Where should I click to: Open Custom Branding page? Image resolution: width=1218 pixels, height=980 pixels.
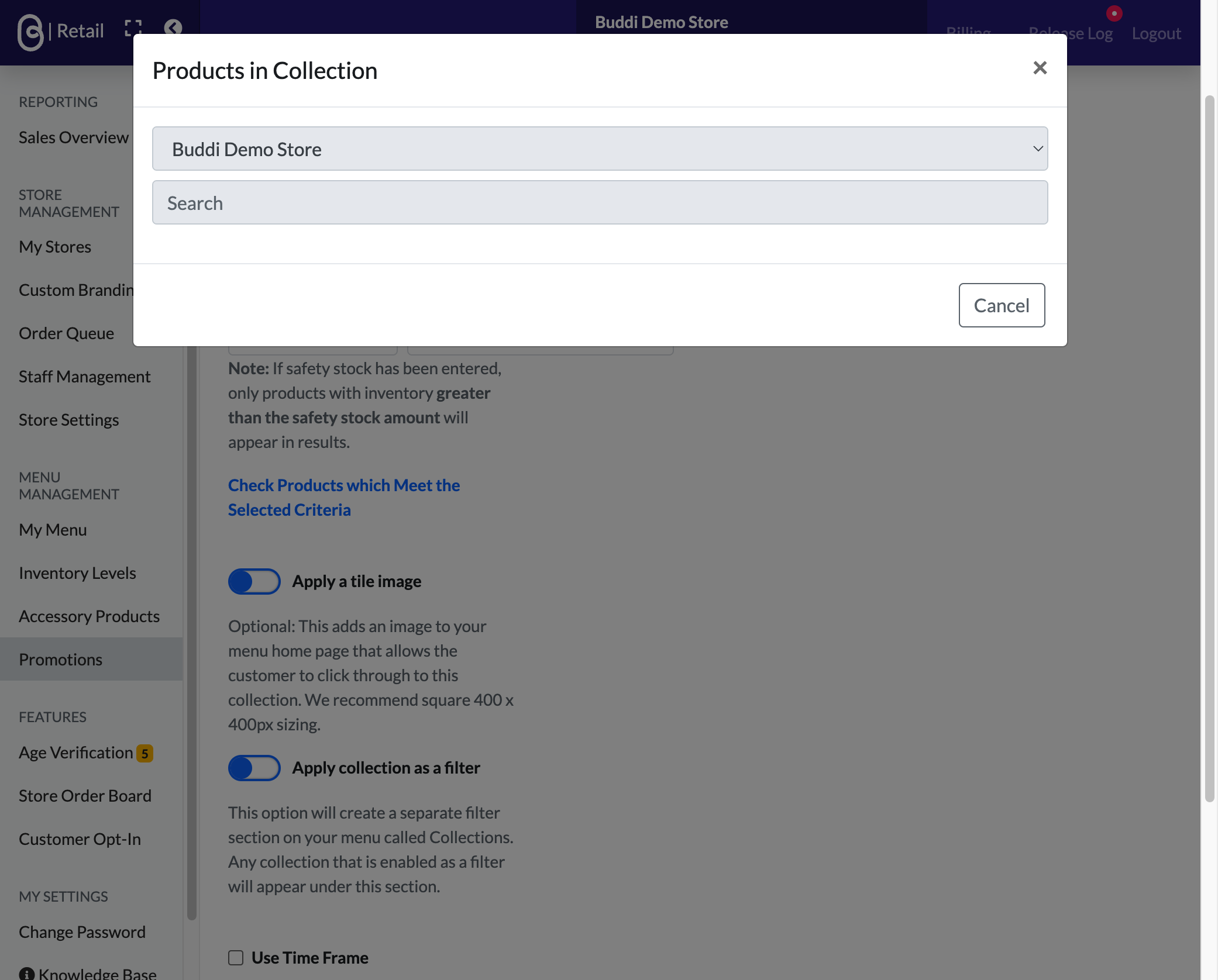76,290
